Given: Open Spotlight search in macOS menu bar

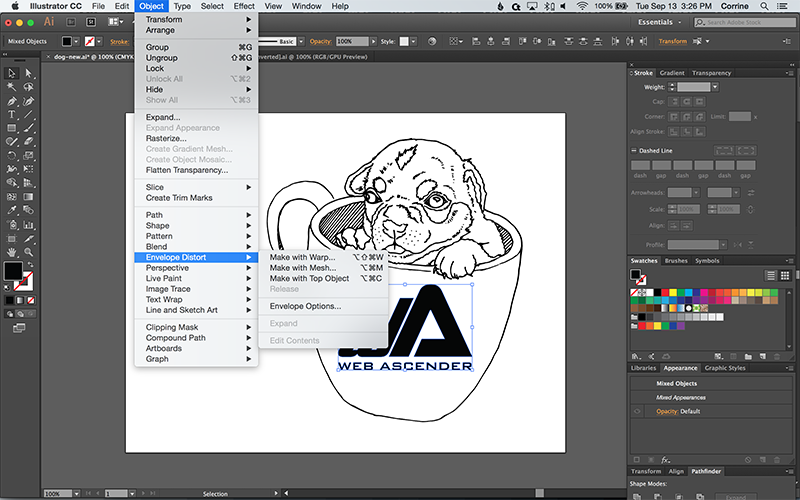Looking at the screenshot, I should point(764,6).
